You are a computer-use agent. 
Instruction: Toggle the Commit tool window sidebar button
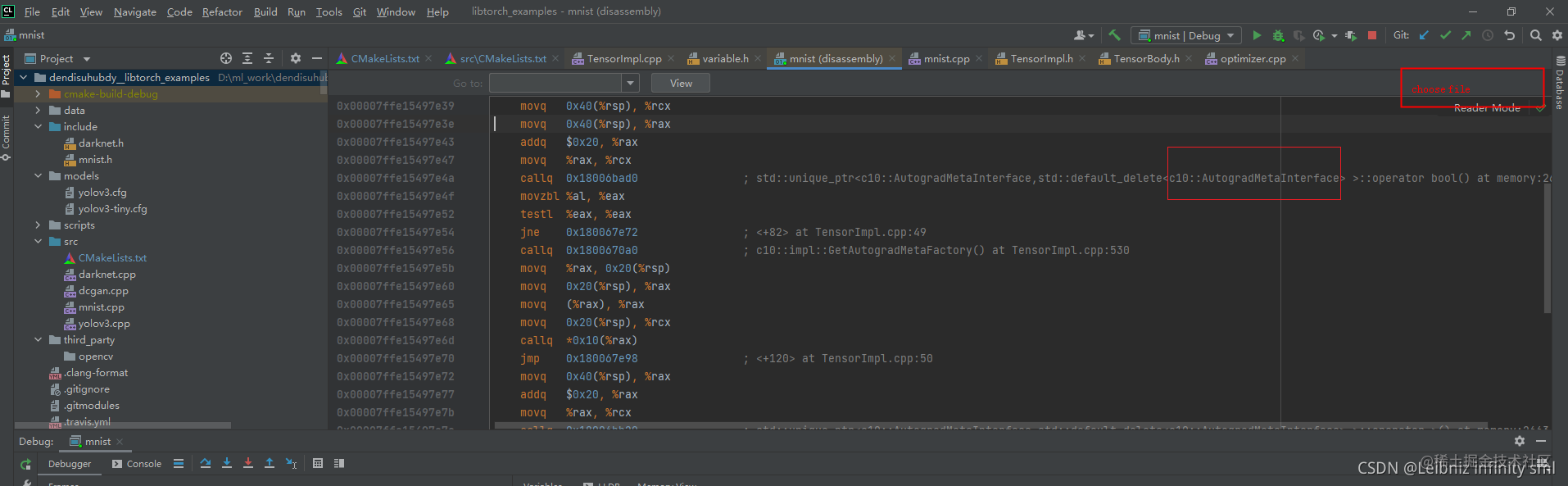pos(6,138)
